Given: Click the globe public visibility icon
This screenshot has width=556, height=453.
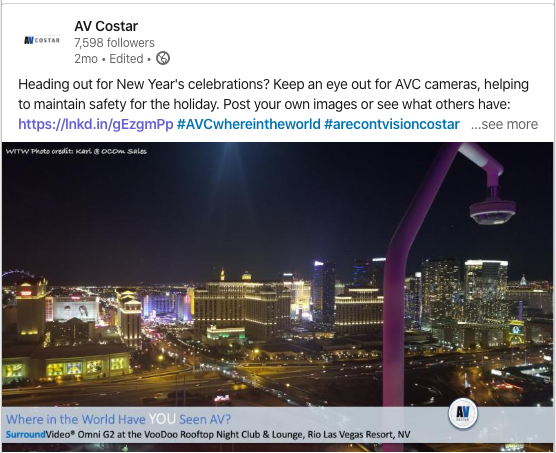Looking at the screenshot, I should pyautogui.click(x=163, y=58).
